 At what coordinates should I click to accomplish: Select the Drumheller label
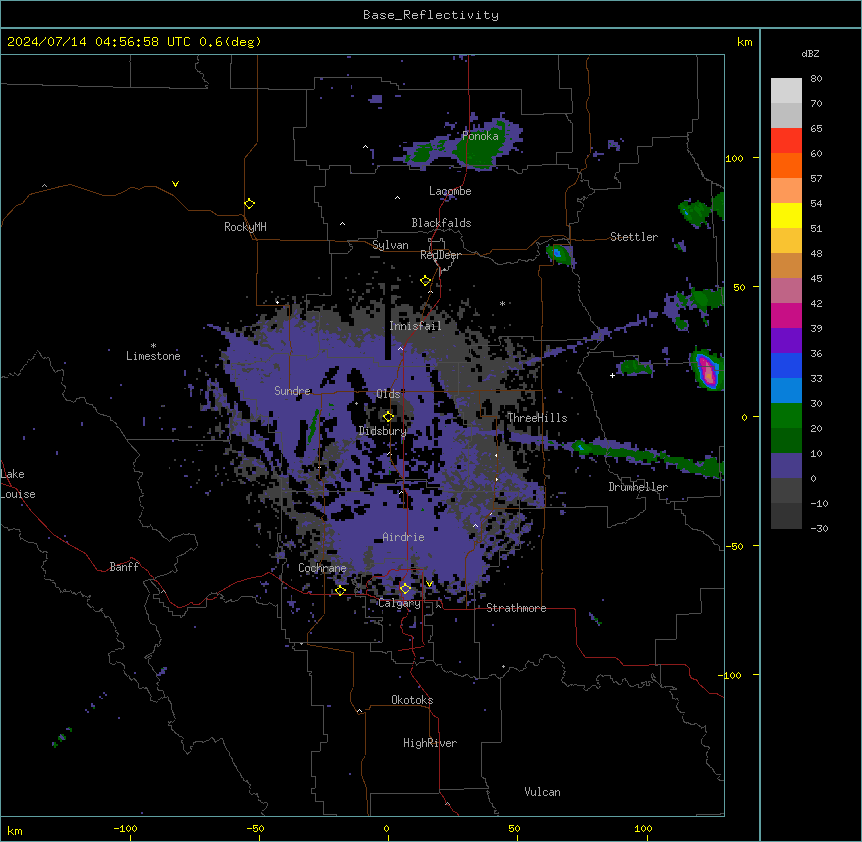tap(638, 487)
